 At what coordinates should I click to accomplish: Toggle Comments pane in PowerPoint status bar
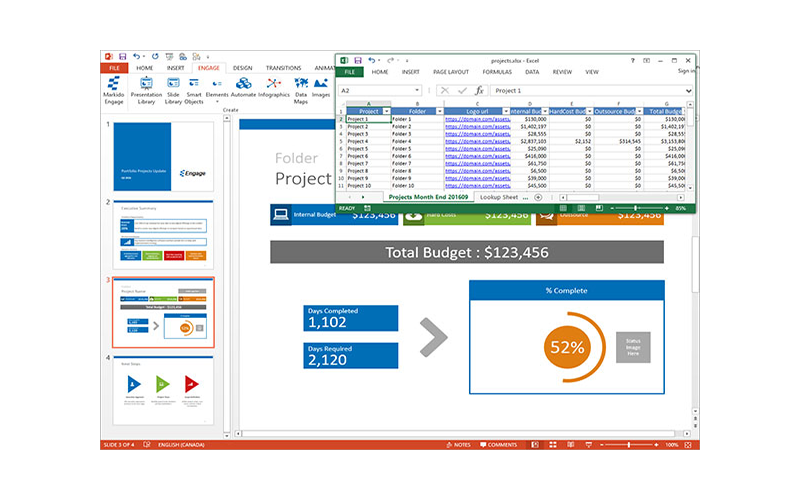click(498, 445)
